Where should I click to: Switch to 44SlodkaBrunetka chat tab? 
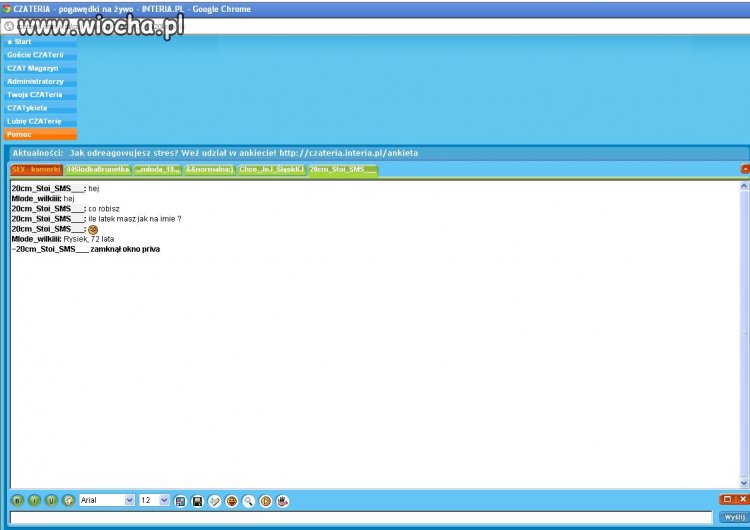(98, 169)
